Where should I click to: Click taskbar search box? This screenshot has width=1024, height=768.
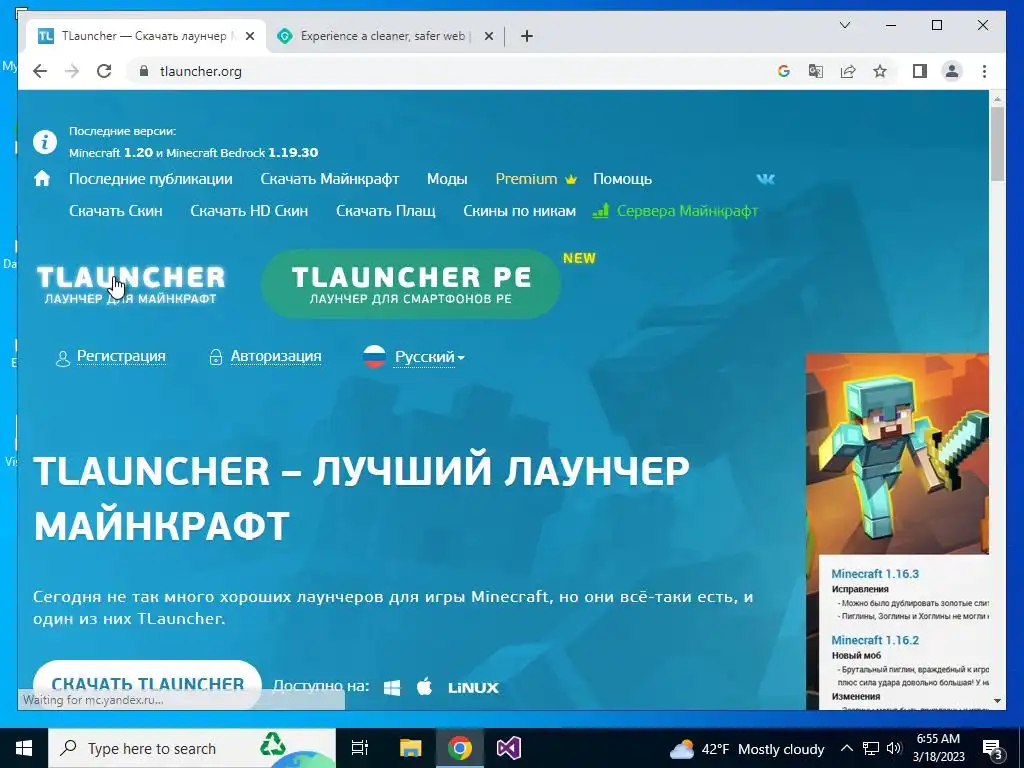[x=192, y=748]
